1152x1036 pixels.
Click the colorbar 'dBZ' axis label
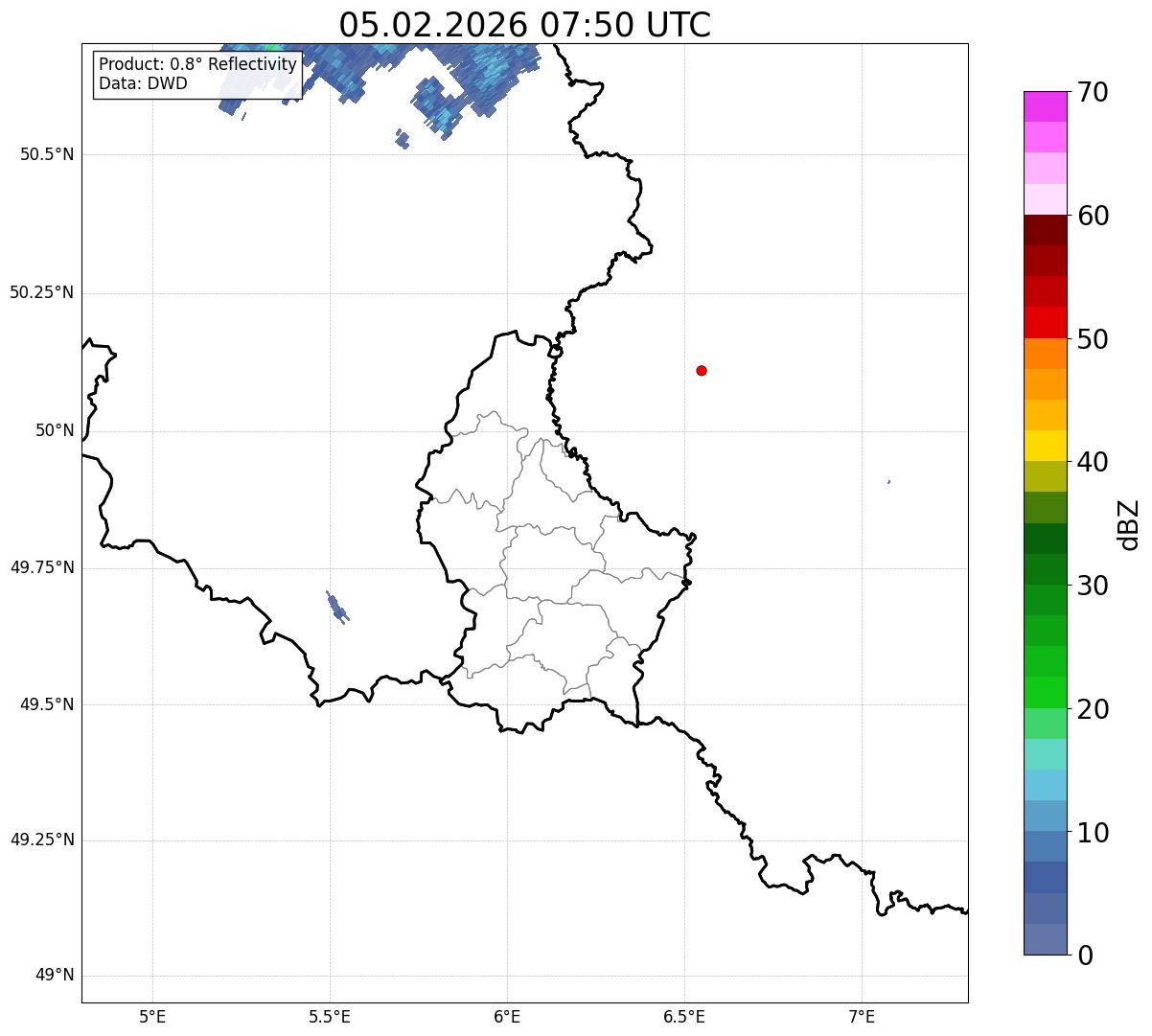point(1129,524)
